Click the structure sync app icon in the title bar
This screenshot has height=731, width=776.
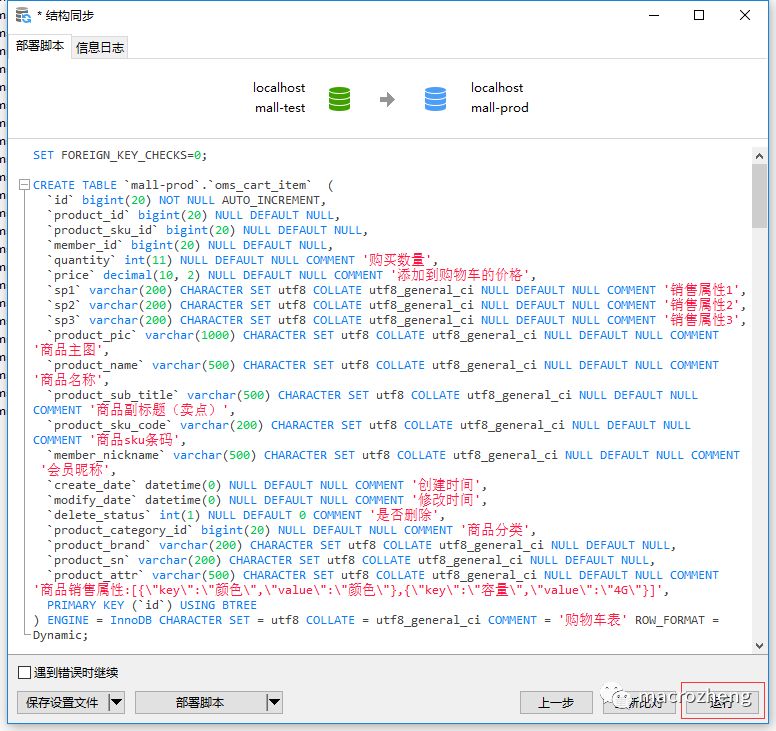23,15
